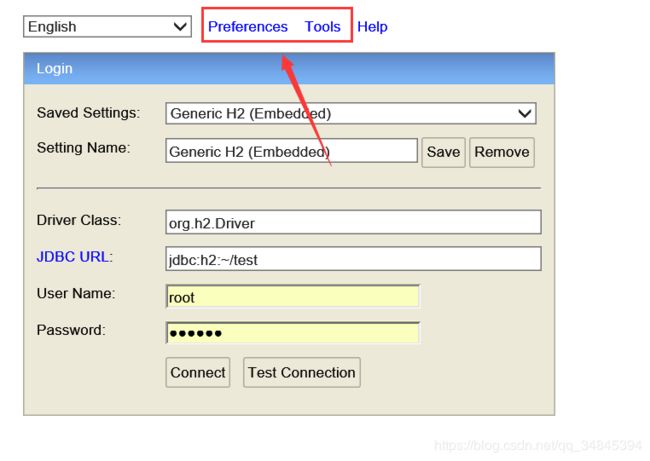Open the blue JDBC URL link
The width and height of the screenshot is (650, 461).
click(73, 257)
